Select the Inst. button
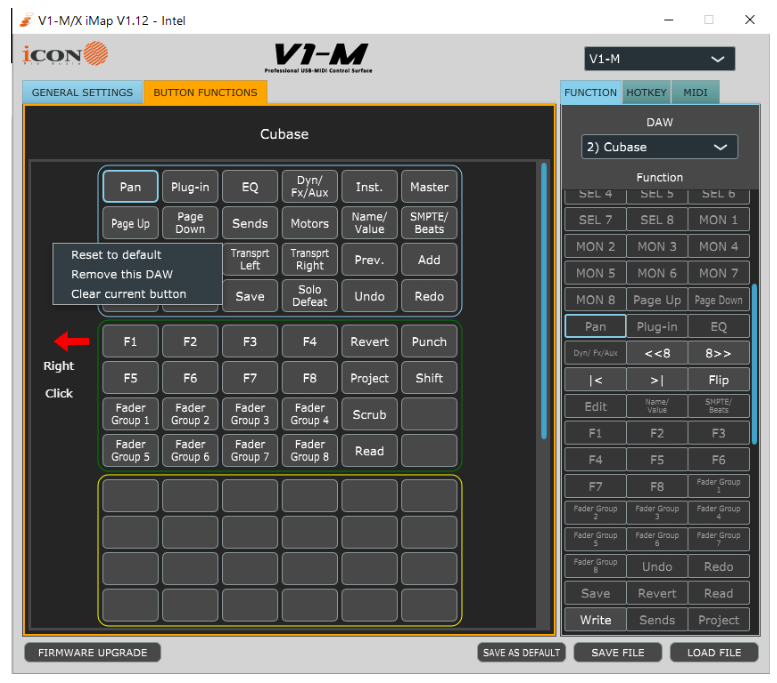Viewport: 777px width, 683px height. coord(369,187)
